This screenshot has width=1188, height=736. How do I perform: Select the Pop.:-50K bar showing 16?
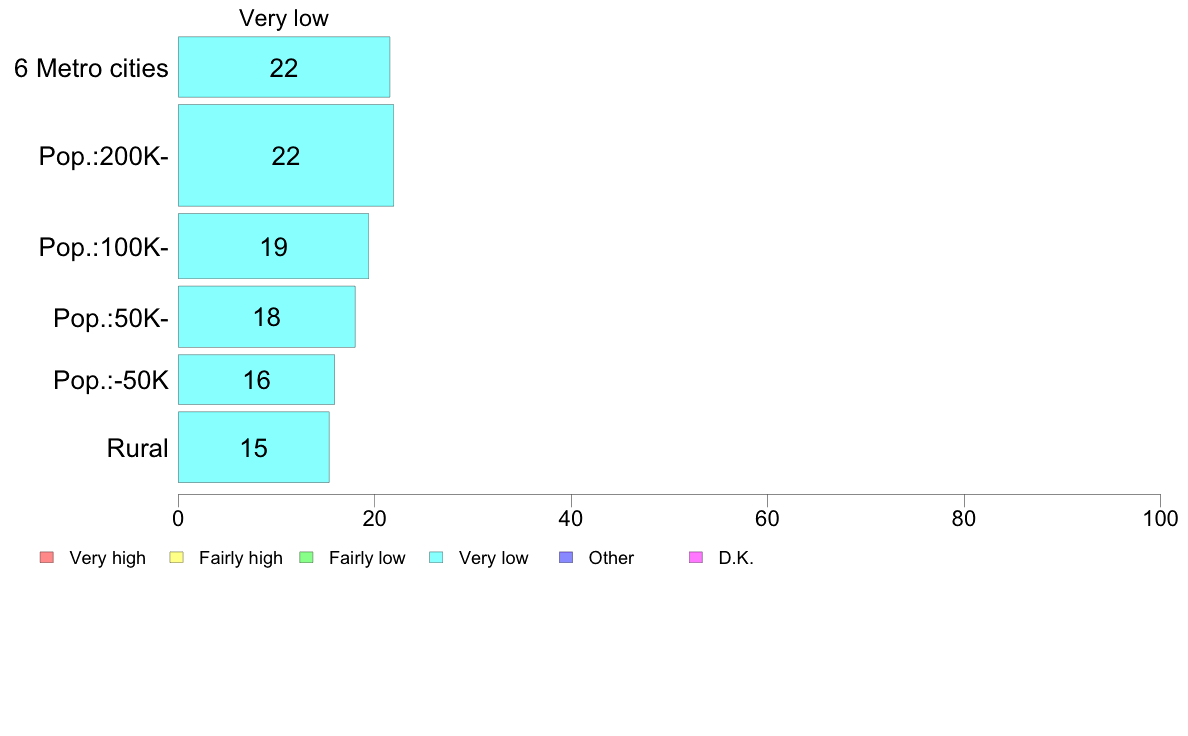click(256, 380)
